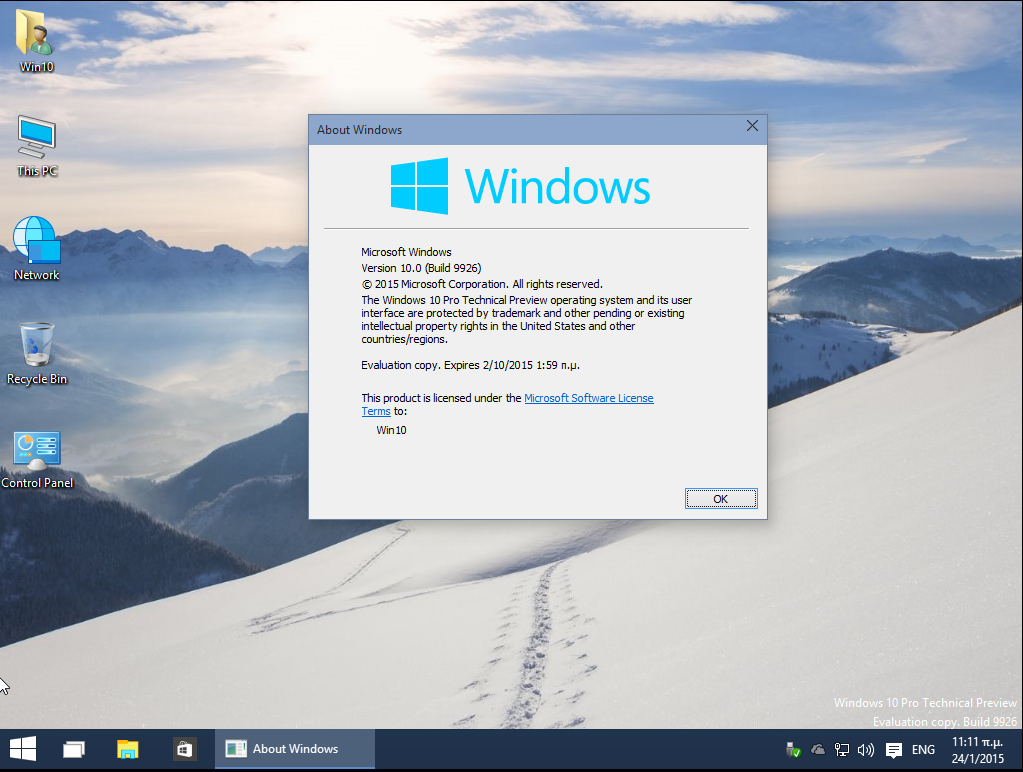This screenshot has width=1023, height=772.
Task: Launch File Explorer from the taskbar
Action: 128,749
